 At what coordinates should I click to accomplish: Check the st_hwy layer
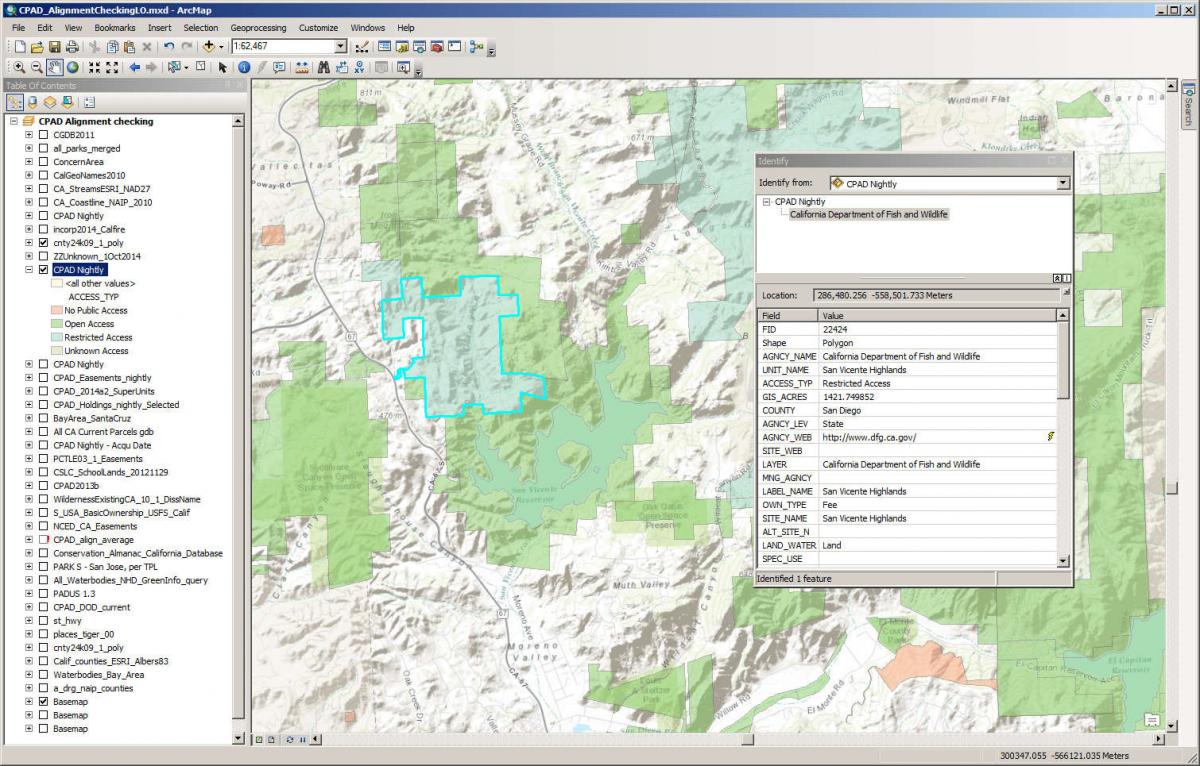43,620
